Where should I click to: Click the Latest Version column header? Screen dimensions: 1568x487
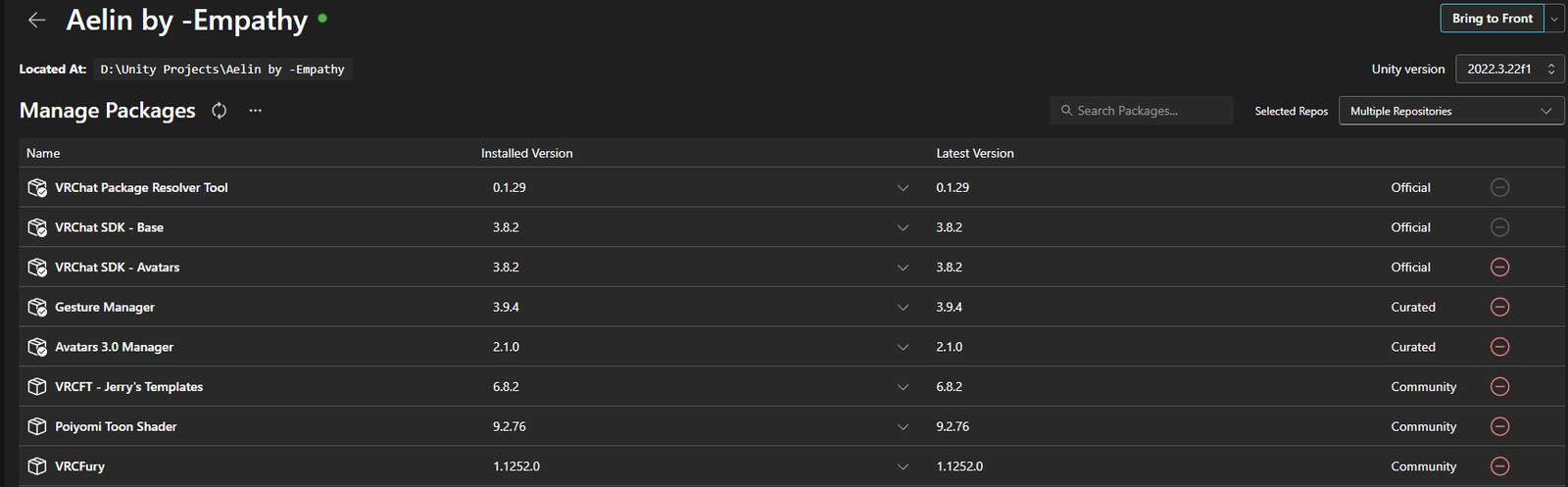click(x=975, y=153)
